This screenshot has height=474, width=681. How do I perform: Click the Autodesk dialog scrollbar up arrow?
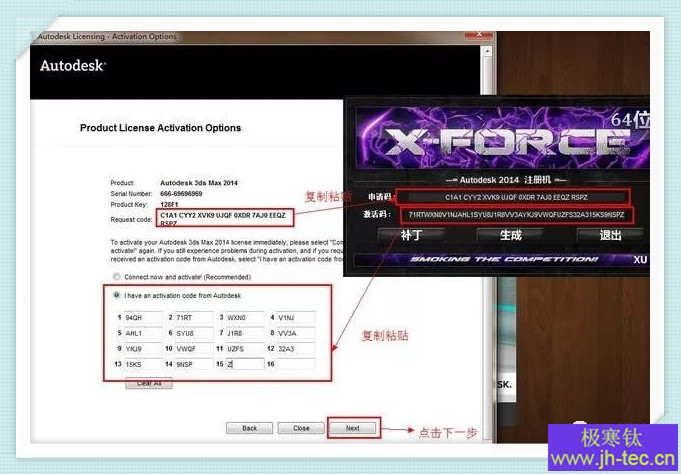[x=487, y=51]
